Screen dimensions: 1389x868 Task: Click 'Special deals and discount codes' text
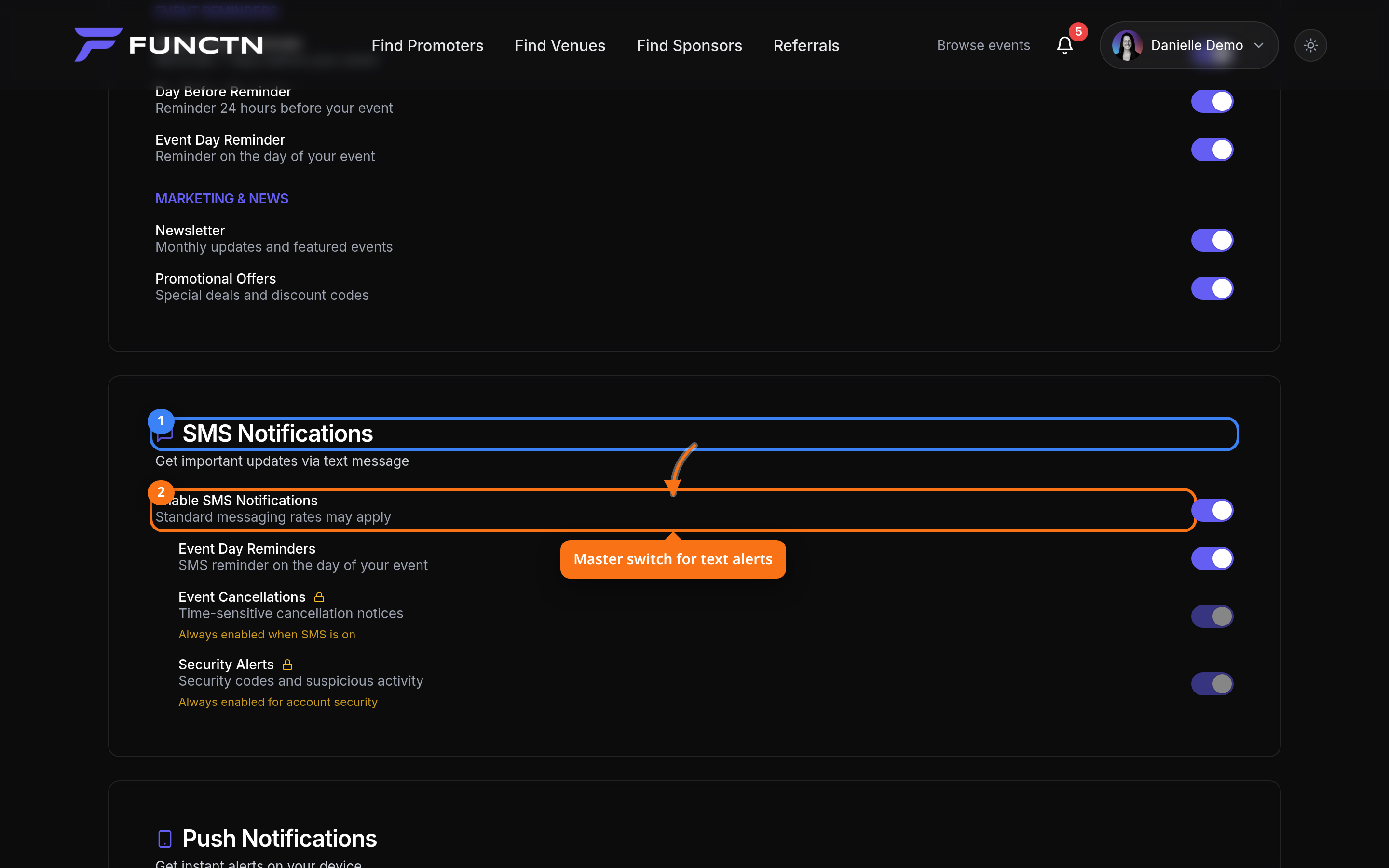tap(262, 295)
